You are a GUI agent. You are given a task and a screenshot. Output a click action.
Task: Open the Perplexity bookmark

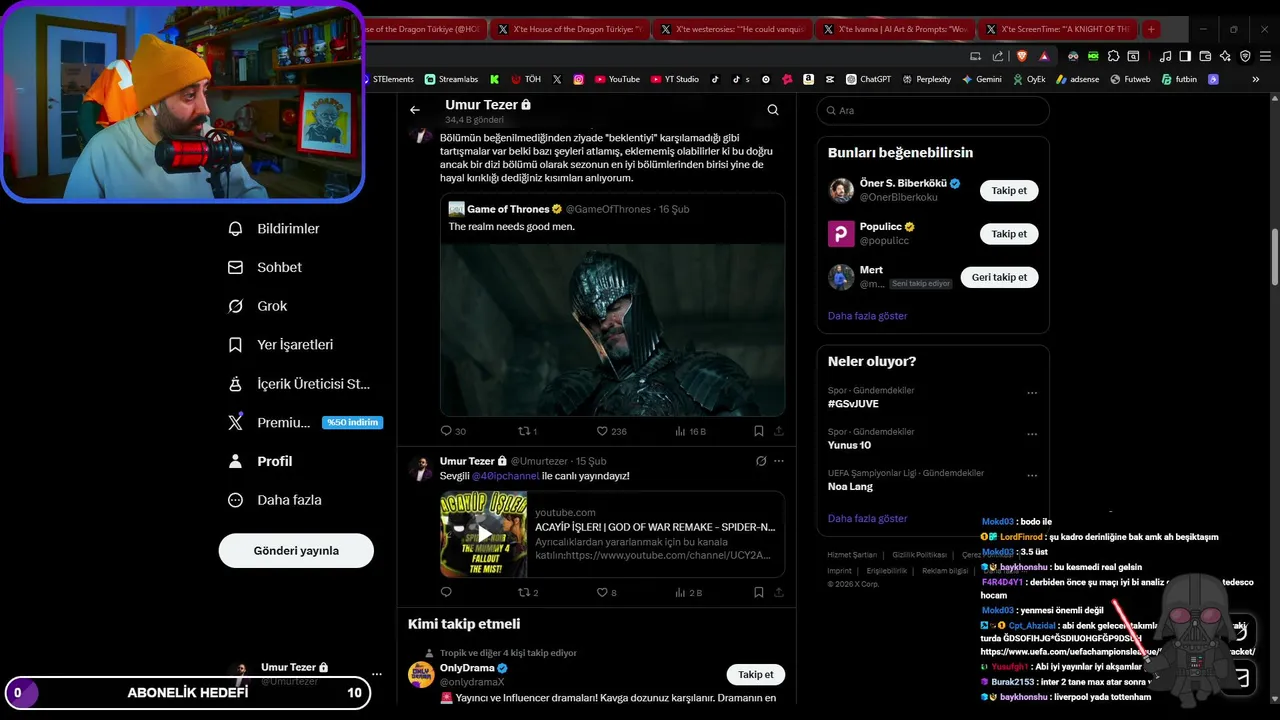[x=926, y=79]
